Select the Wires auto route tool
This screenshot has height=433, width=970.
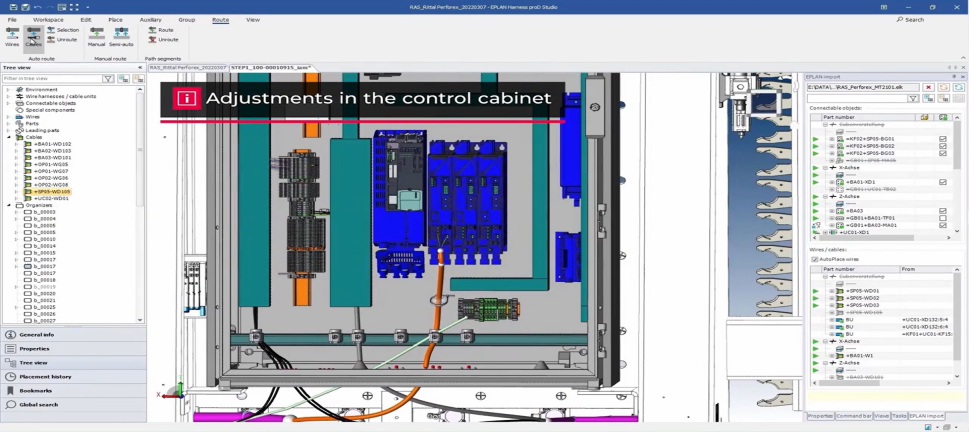(12, 37)
